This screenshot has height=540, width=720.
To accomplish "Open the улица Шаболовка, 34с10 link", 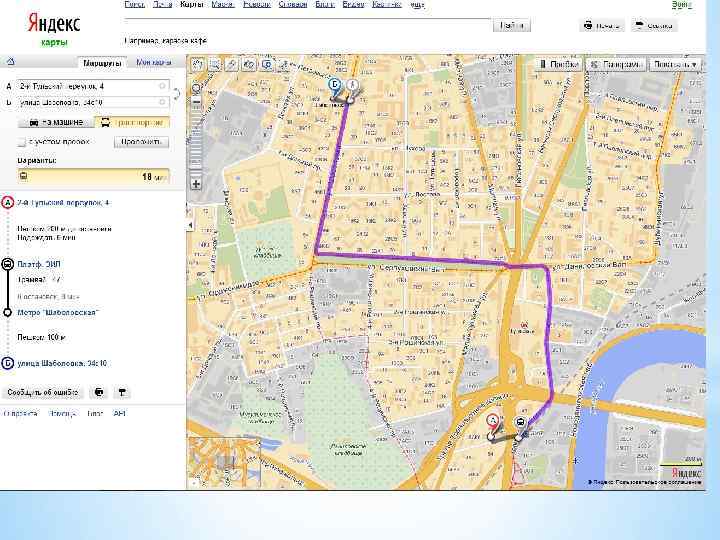I will [62, 363].
